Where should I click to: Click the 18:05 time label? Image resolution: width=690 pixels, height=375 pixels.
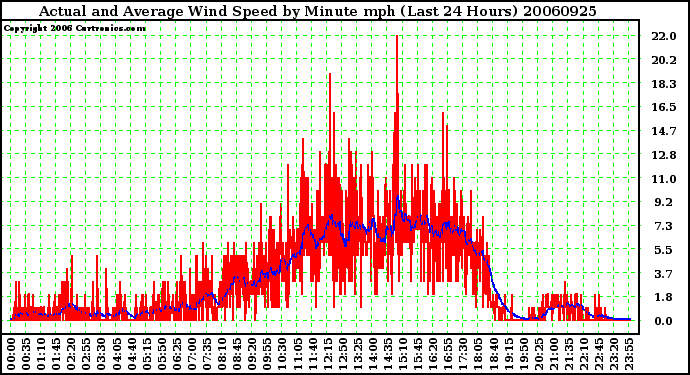477,354
